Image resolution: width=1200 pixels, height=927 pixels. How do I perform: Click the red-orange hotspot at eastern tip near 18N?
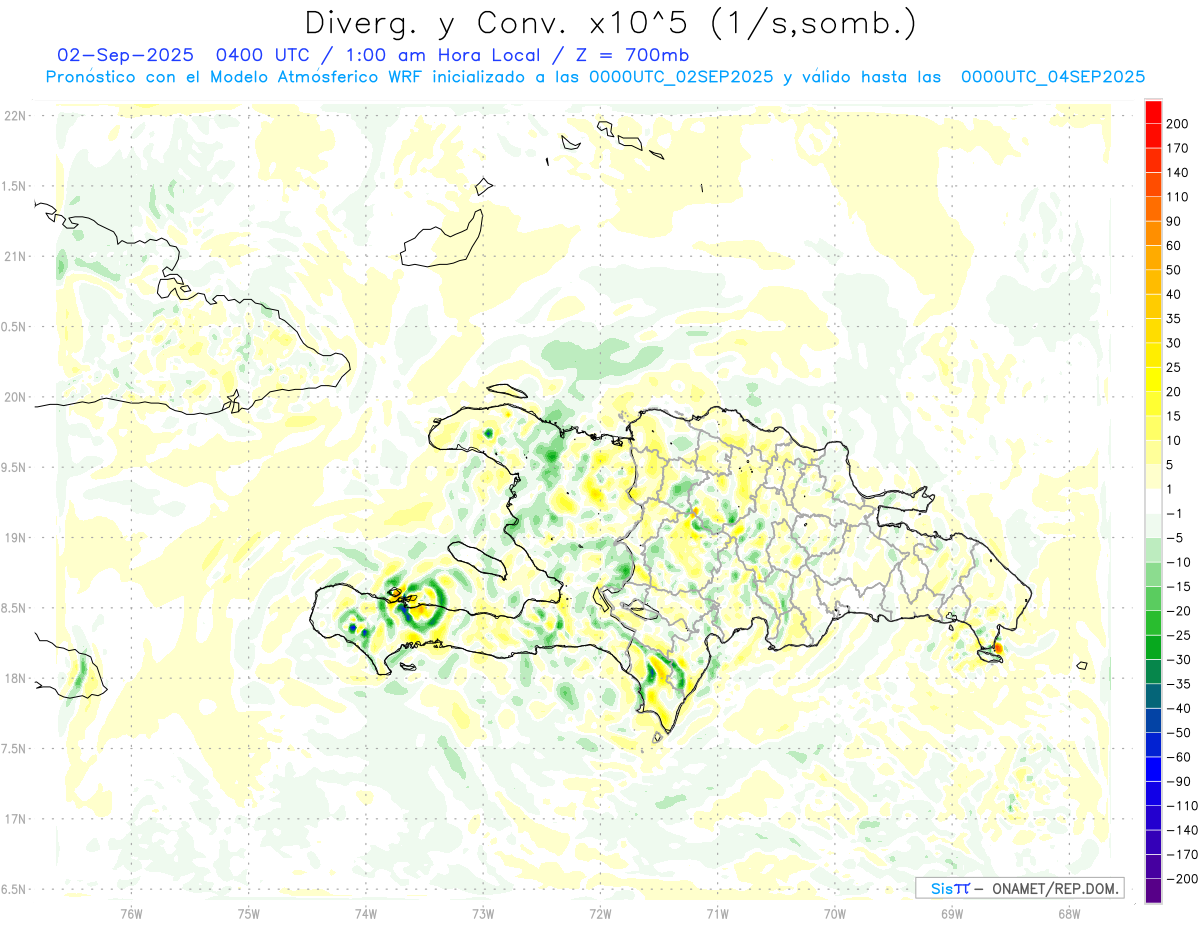[997, 649]
